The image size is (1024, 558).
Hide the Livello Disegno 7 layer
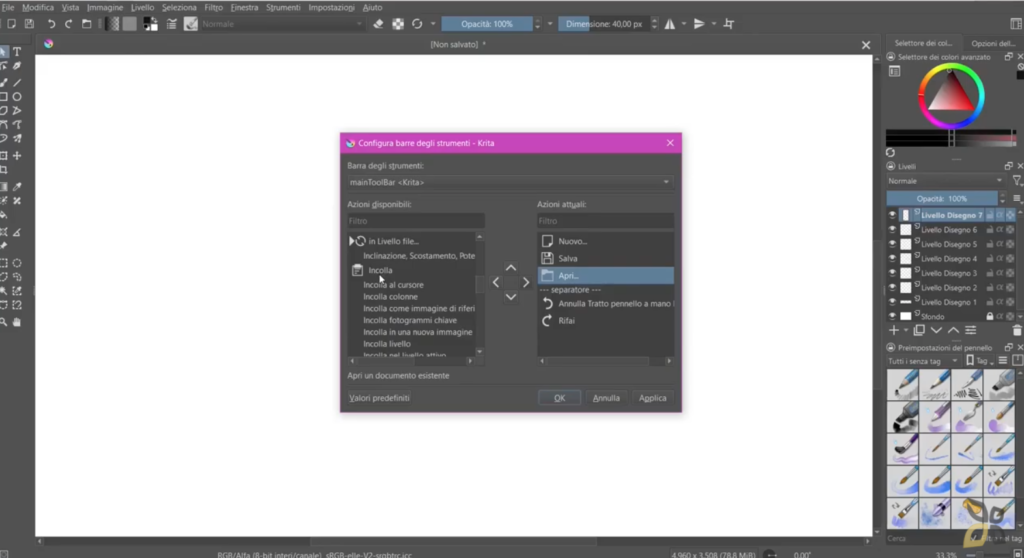[x=892, y=215]
